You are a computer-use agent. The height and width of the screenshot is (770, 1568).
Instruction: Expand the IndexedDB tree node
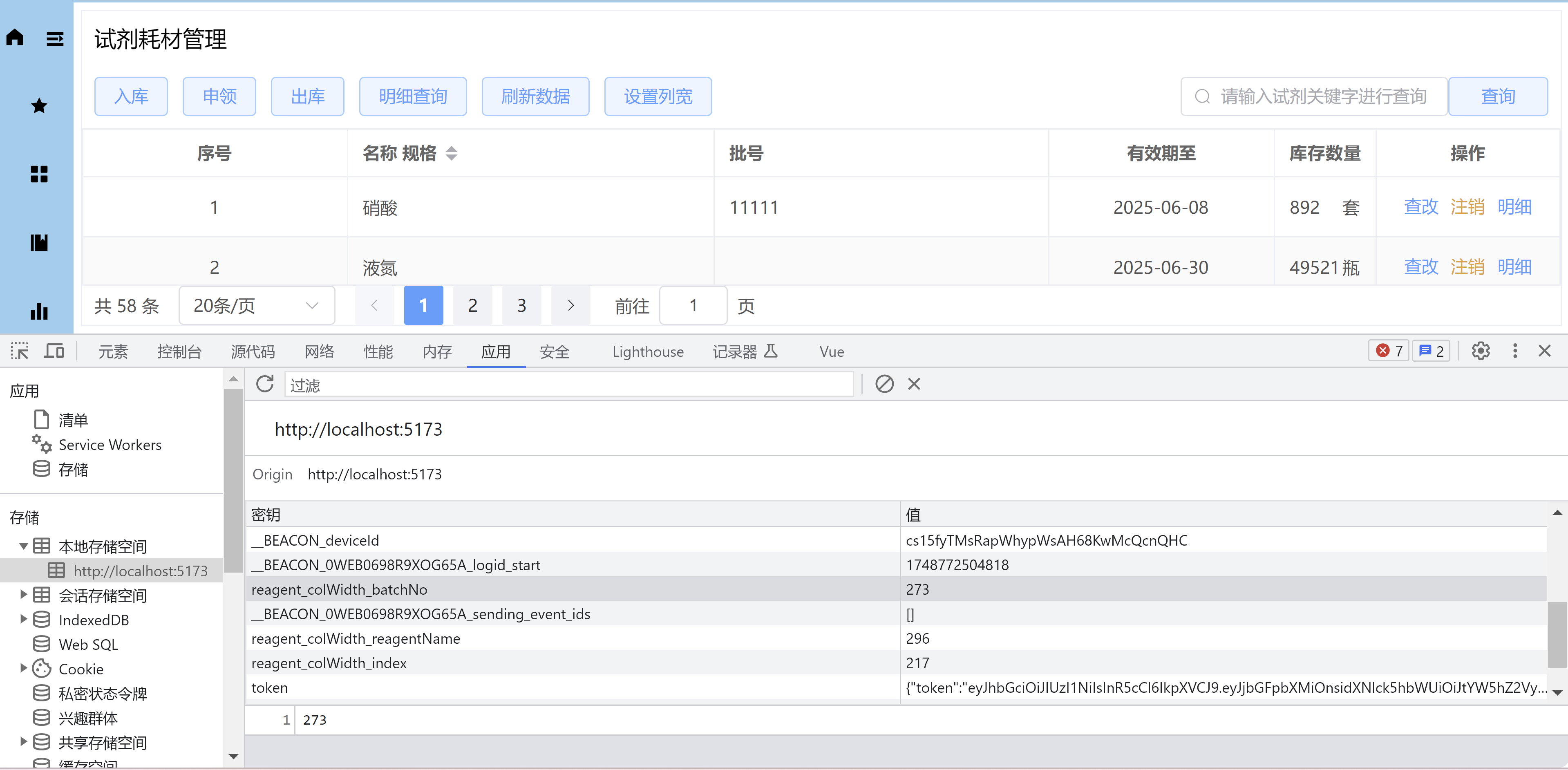click(x=23, y=619)
